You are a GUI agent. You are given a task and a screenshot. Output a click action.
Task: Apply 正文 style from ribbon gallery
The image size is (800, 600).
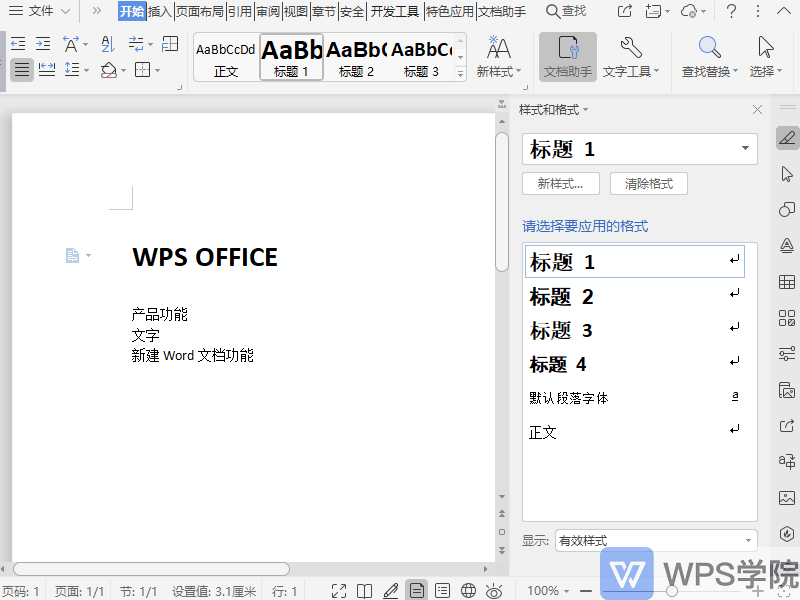point(226,57)
